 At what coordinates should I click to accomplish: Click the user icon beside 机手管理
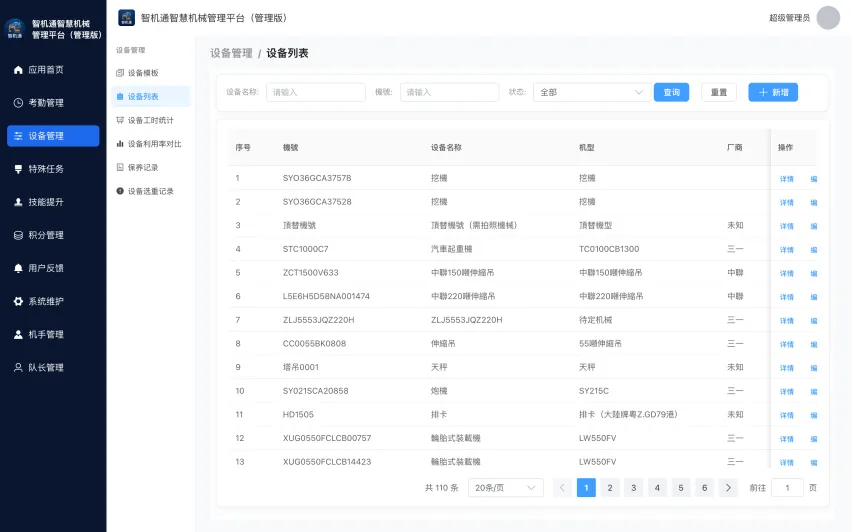18,334
